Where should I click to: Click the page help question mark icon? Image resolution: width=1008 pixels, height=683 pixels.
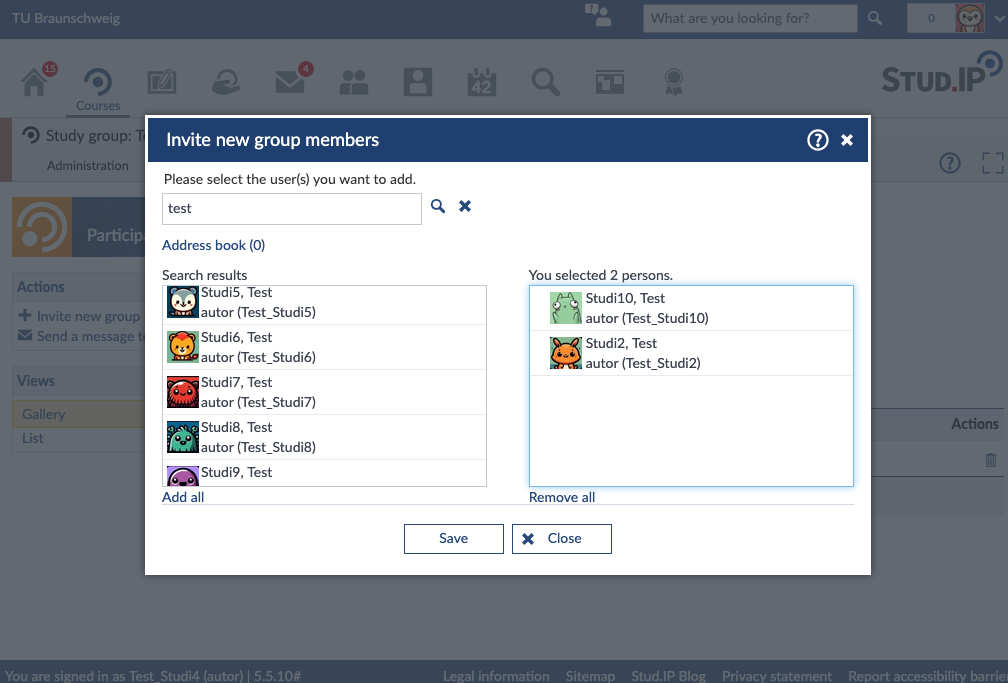tap(950, 163)
